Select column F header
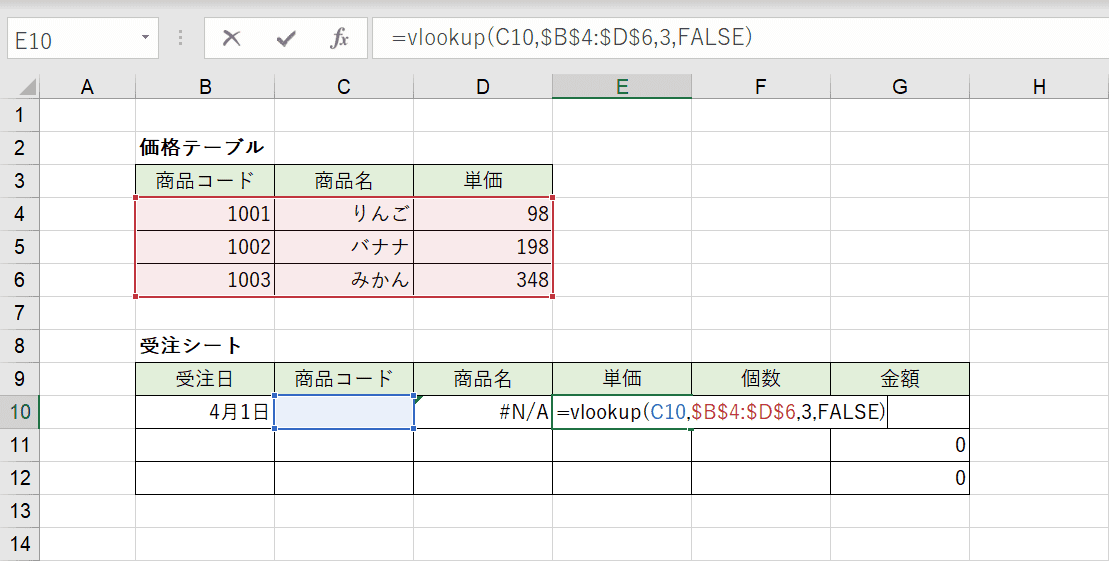The height and width of the screenshot is (561, 1109). pos(761,87)
